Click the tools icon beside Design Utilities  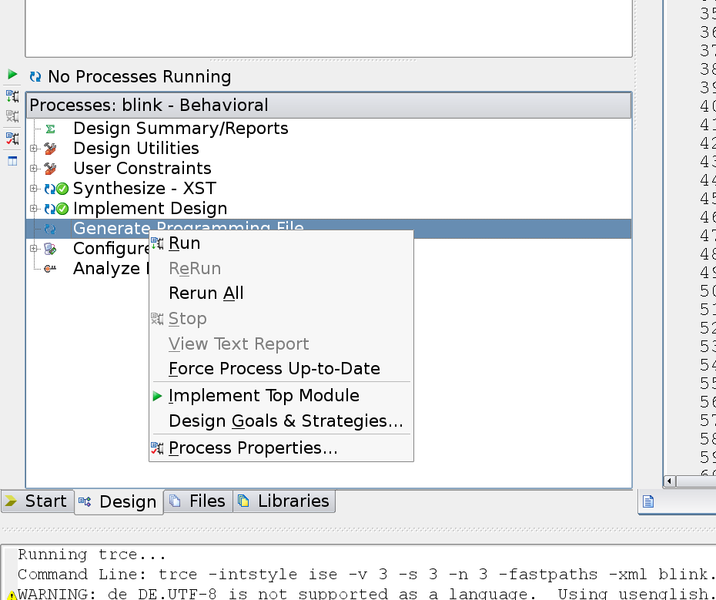(x=50, y=149)
